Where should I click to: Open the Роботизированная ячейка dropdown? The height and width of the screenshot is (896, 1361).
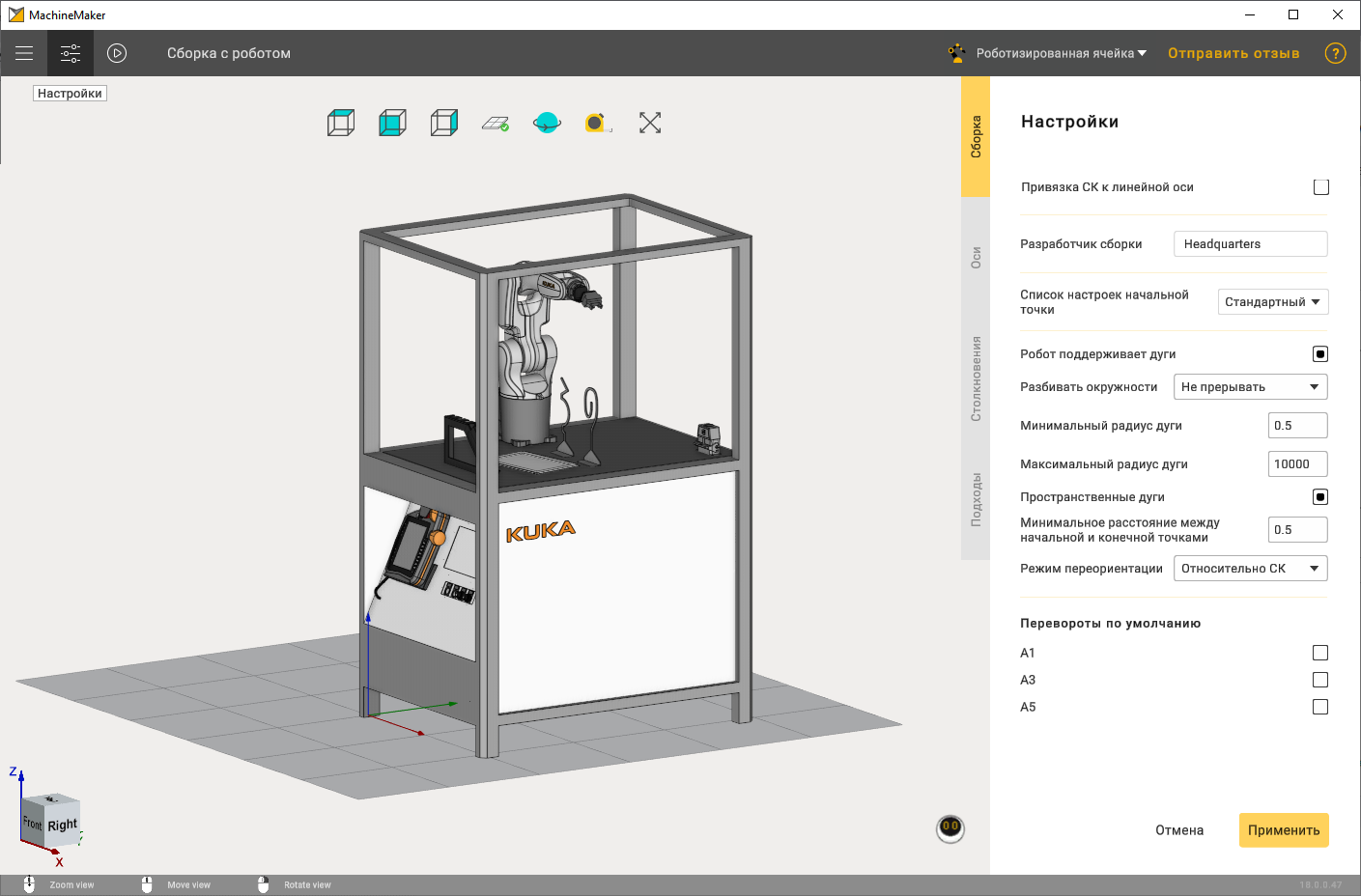(1062, 53)
